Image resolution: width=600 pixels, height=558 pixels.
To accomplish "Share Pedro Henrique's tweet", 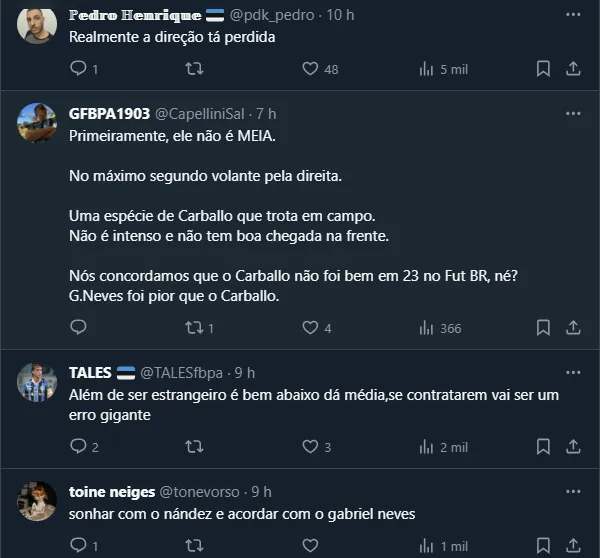I will [x=573, y=69].
